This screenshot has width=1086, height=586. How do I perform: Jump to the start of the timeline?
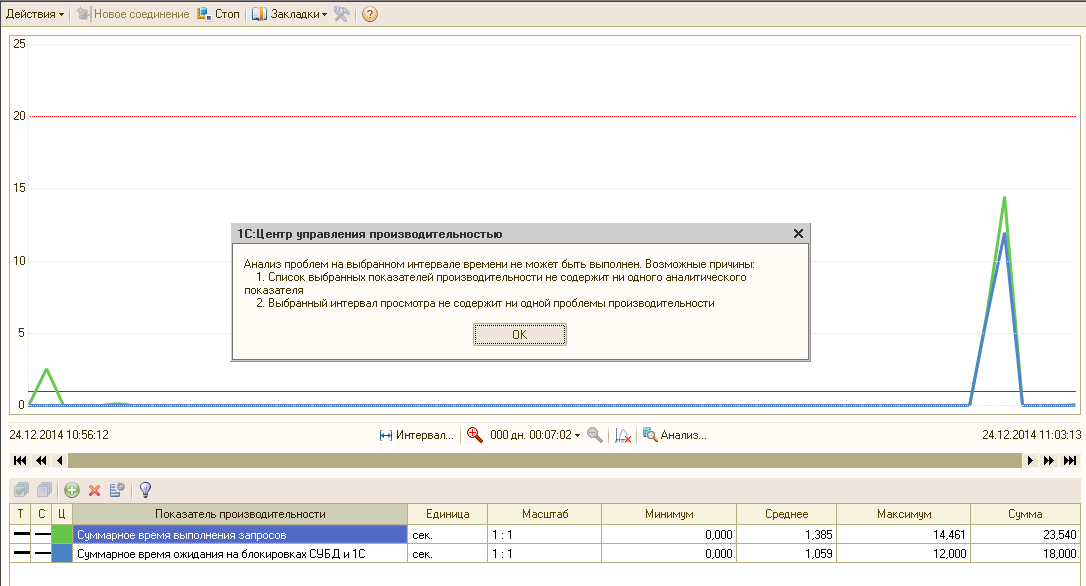point(20,461)
